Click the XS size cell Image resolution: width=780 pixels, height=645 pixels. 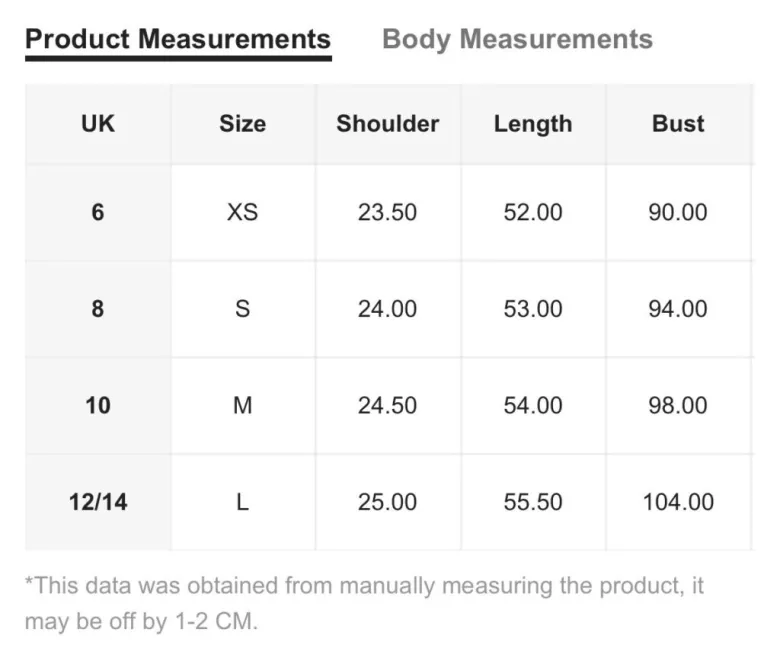coord(242,212)
